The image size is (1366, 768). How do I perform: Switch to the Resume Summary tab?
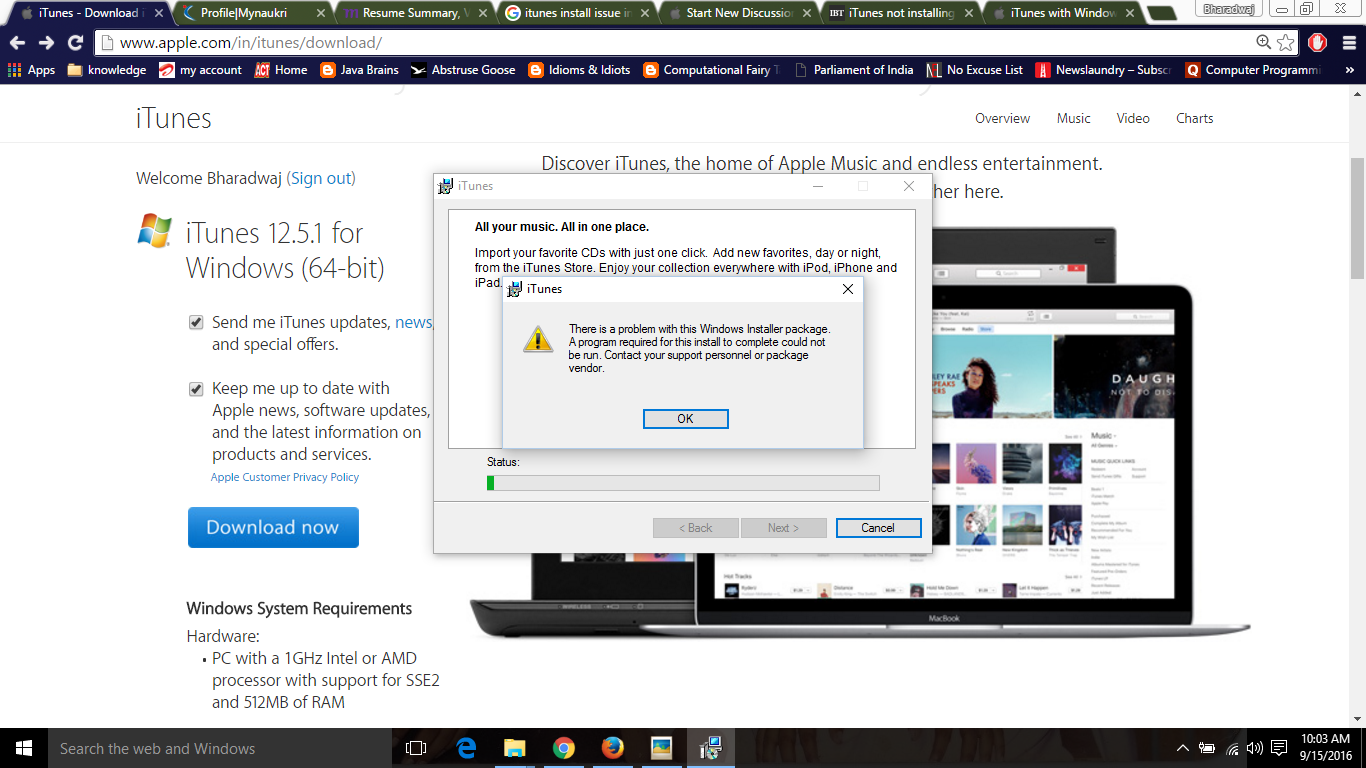point(410,13)
